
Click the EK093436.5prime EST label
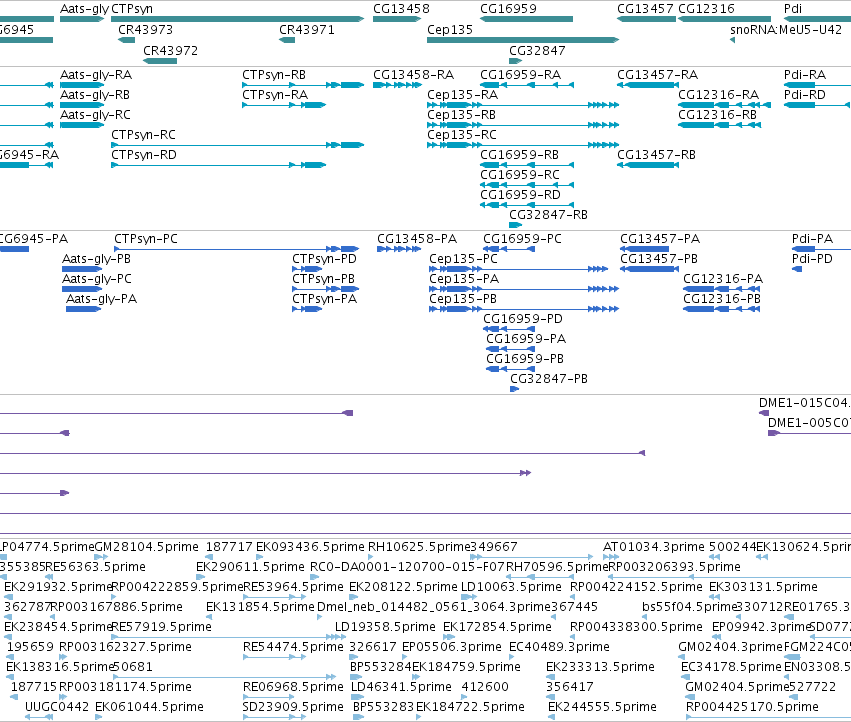[310, 547]
